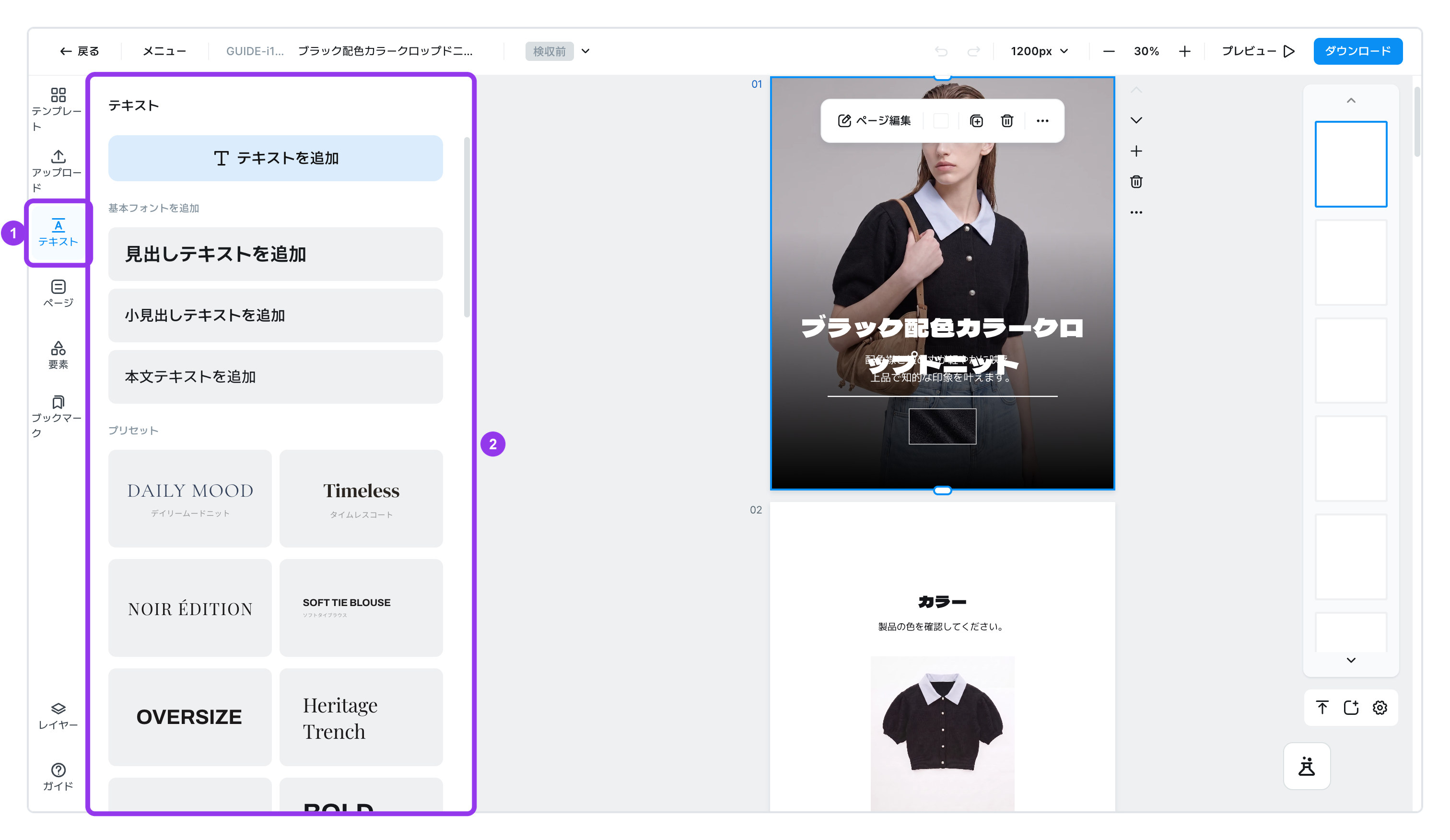The image size is (1450, 840).
Task: Select the テキスト text sidebar tab
Action: pyautogui.click(x=58, y=233)
